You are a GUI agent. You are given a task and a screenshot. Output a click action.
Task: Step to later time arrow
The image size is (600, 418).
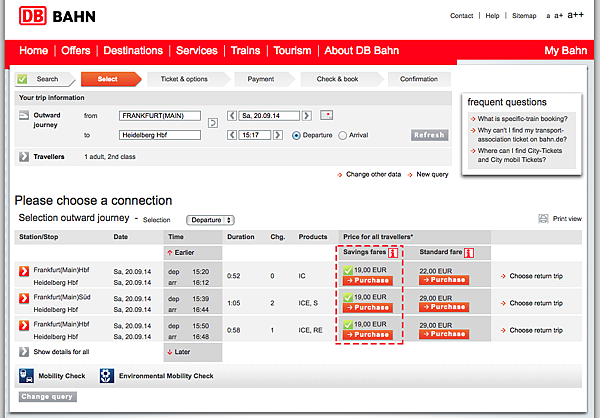pos(278,135)
